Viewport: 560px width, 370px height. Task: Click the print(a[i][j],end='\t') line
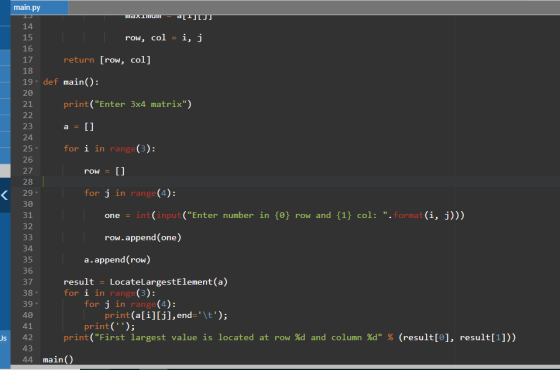(x=166, y=315)
